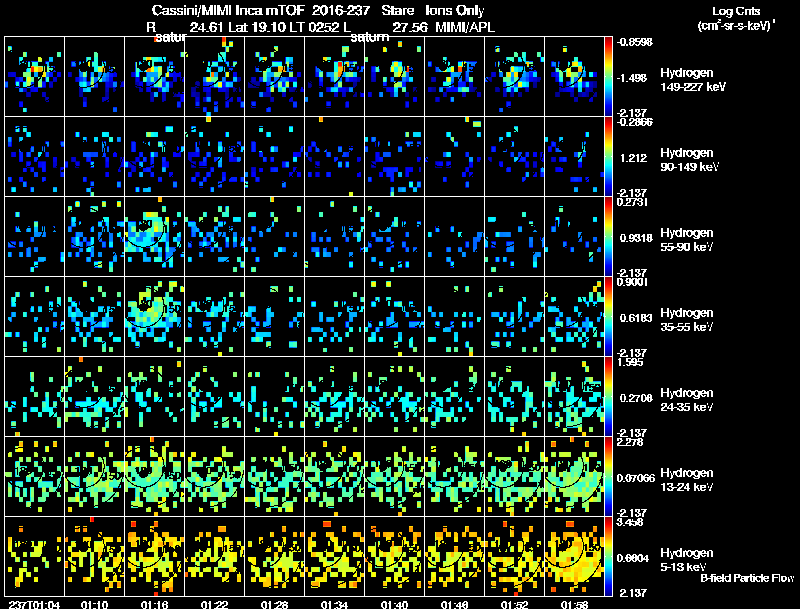
Task: Click the '01:10' time axis label
Action: [x=94, y=605]
